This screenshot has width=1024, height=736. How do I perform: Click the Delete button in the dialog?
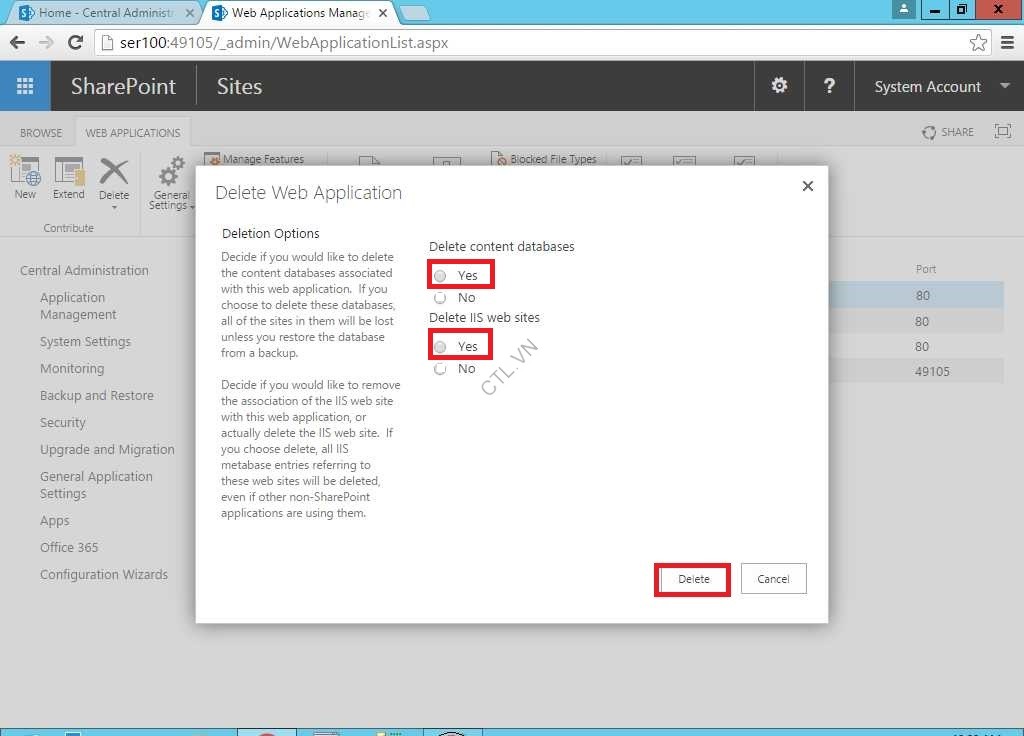tap(692, 578)
